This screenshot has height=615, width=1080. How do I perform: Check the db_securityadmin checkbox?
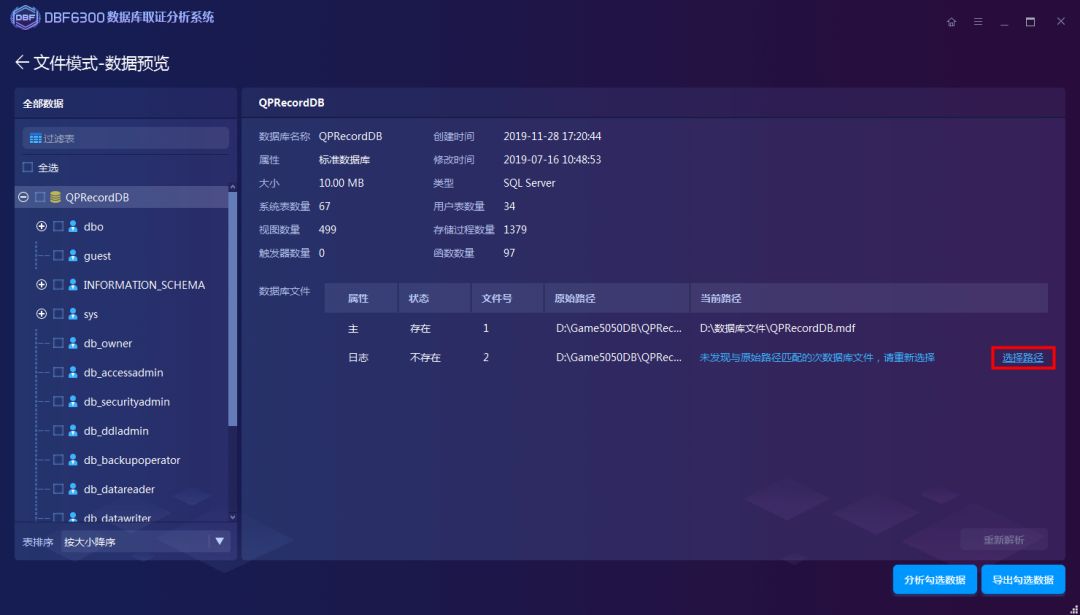click(x=58, y=402)
